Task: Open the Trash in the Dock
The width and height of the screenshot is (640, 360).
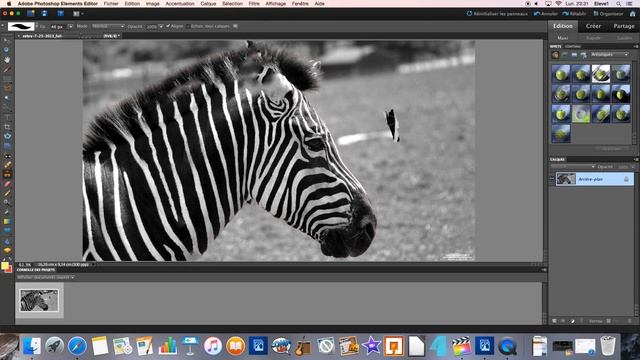Action: [608, 346]
